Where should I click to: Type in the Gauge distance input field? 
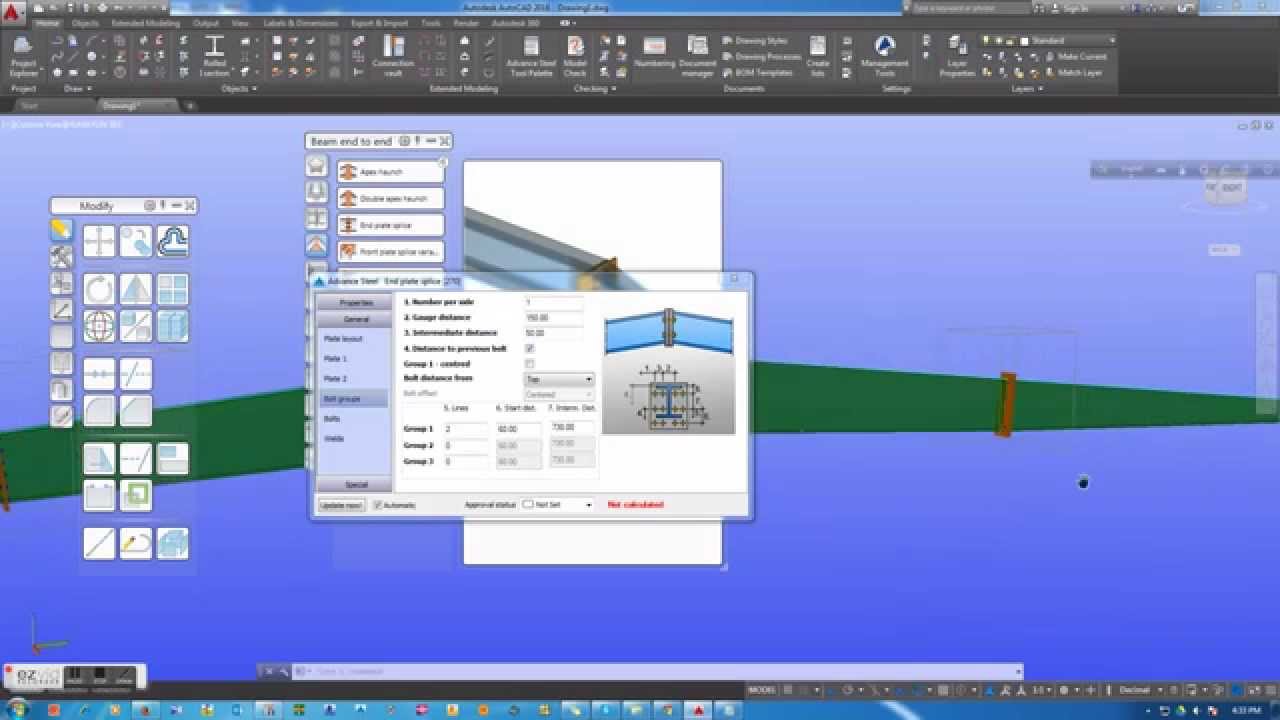tap(552, 317)
